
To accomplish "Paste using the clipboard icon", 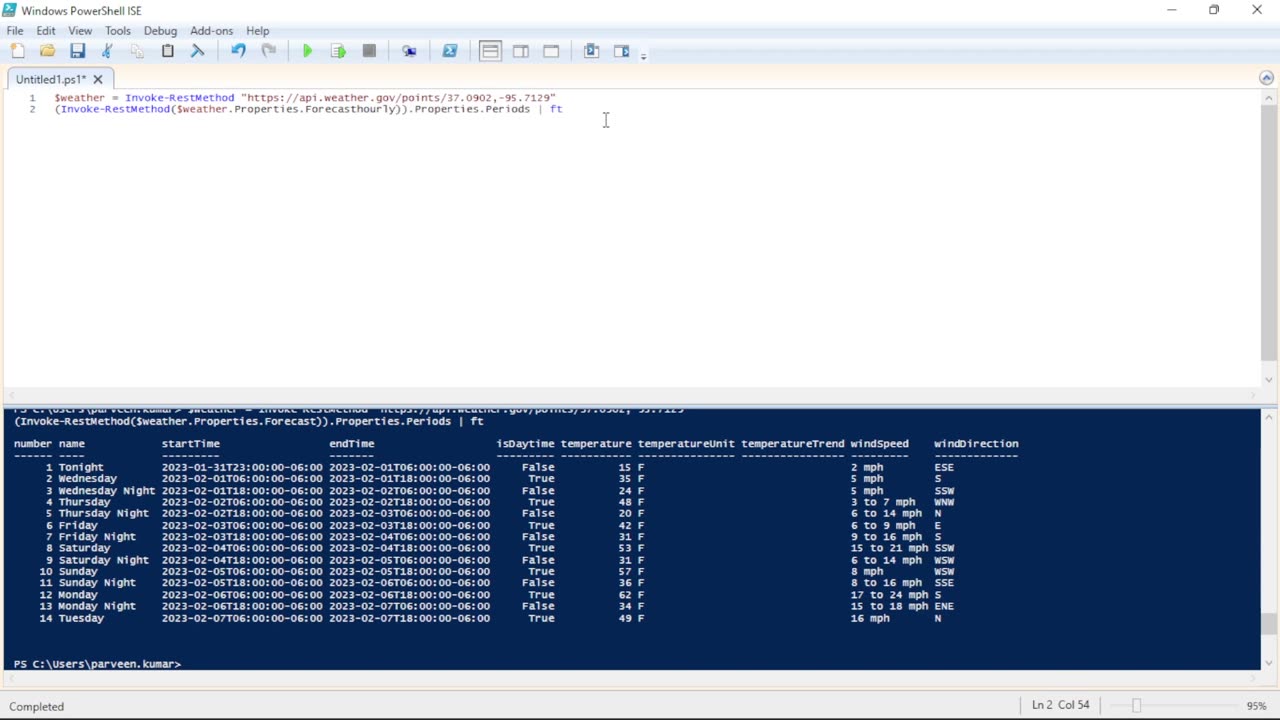I will 167,51.
